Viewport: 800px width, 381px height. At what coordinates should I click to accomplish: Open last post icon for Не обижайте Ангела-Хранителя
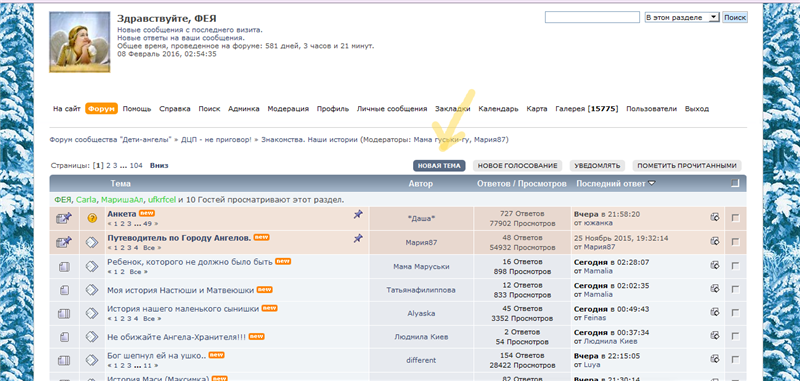715,337
